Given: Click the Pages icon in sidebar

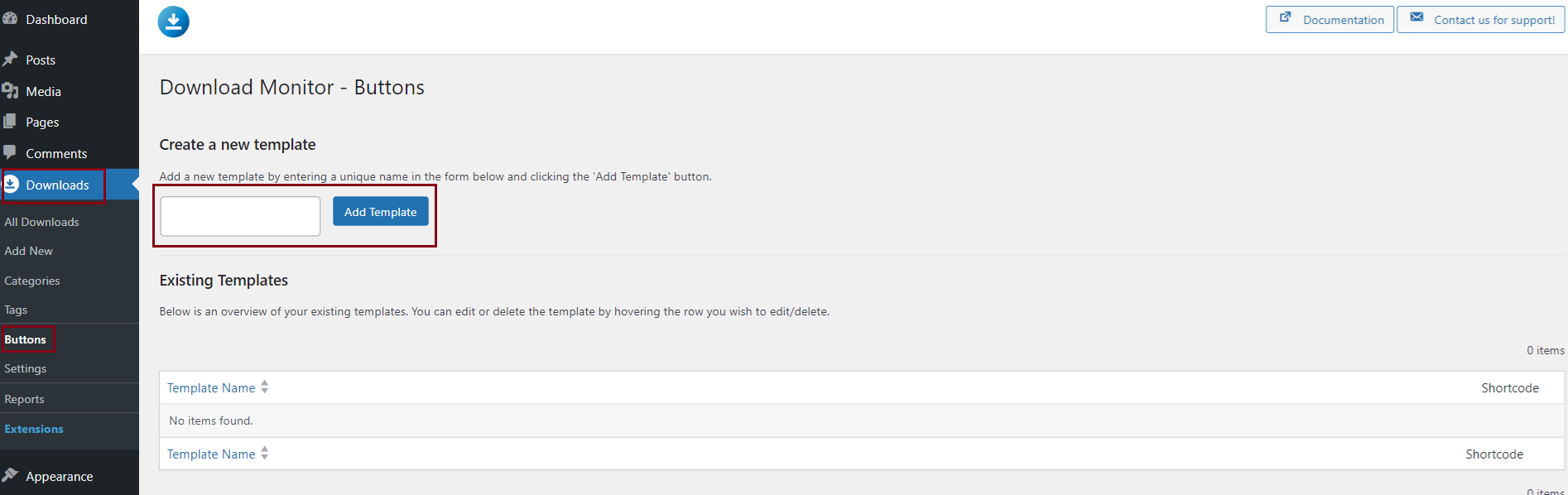Looking at the screenshot, I should click(10, 122).
